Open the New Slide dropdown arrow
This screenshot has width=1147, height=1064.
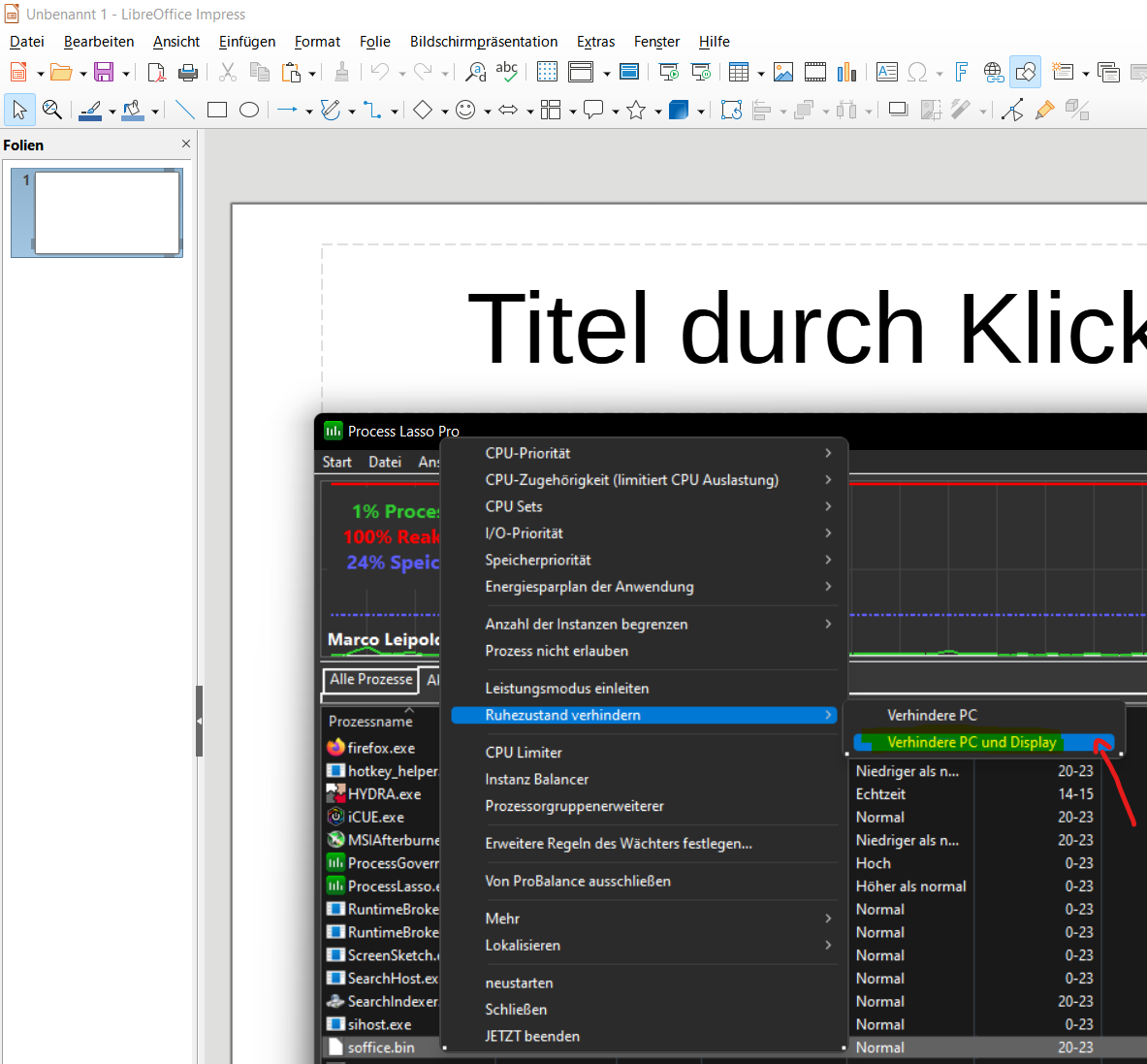[1085, 73]
